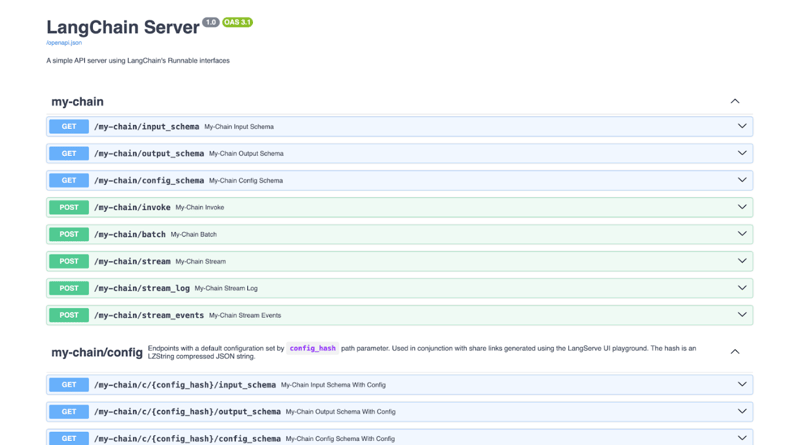Viewport: 800px width, 445px height.
Task: Collapse the my-chain/config section
Action: point(735,352)
